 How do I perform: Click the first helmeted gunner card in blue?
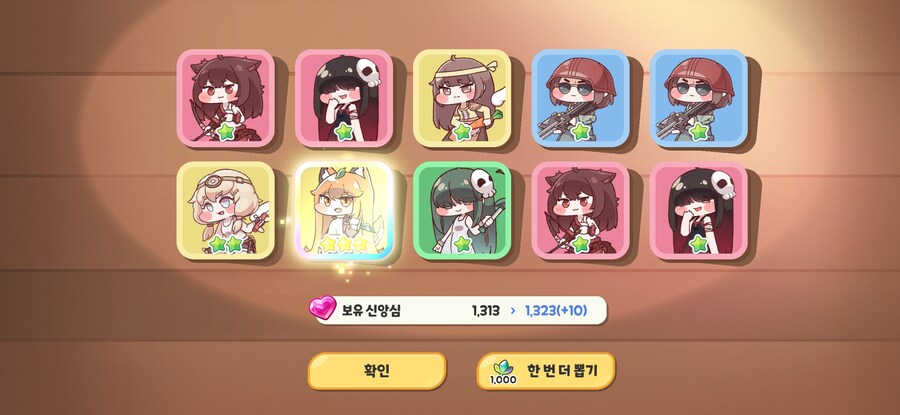(580, 98)
